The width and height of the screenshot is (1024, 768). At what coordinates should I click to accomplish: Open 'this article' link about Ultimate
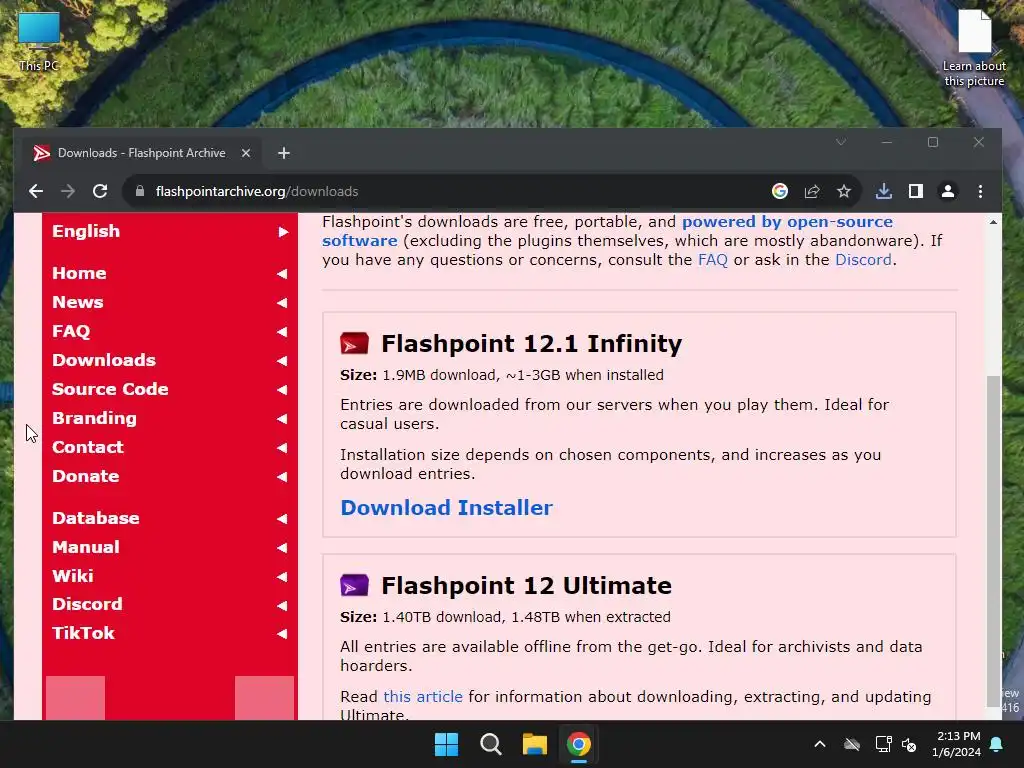coord(423,697)
